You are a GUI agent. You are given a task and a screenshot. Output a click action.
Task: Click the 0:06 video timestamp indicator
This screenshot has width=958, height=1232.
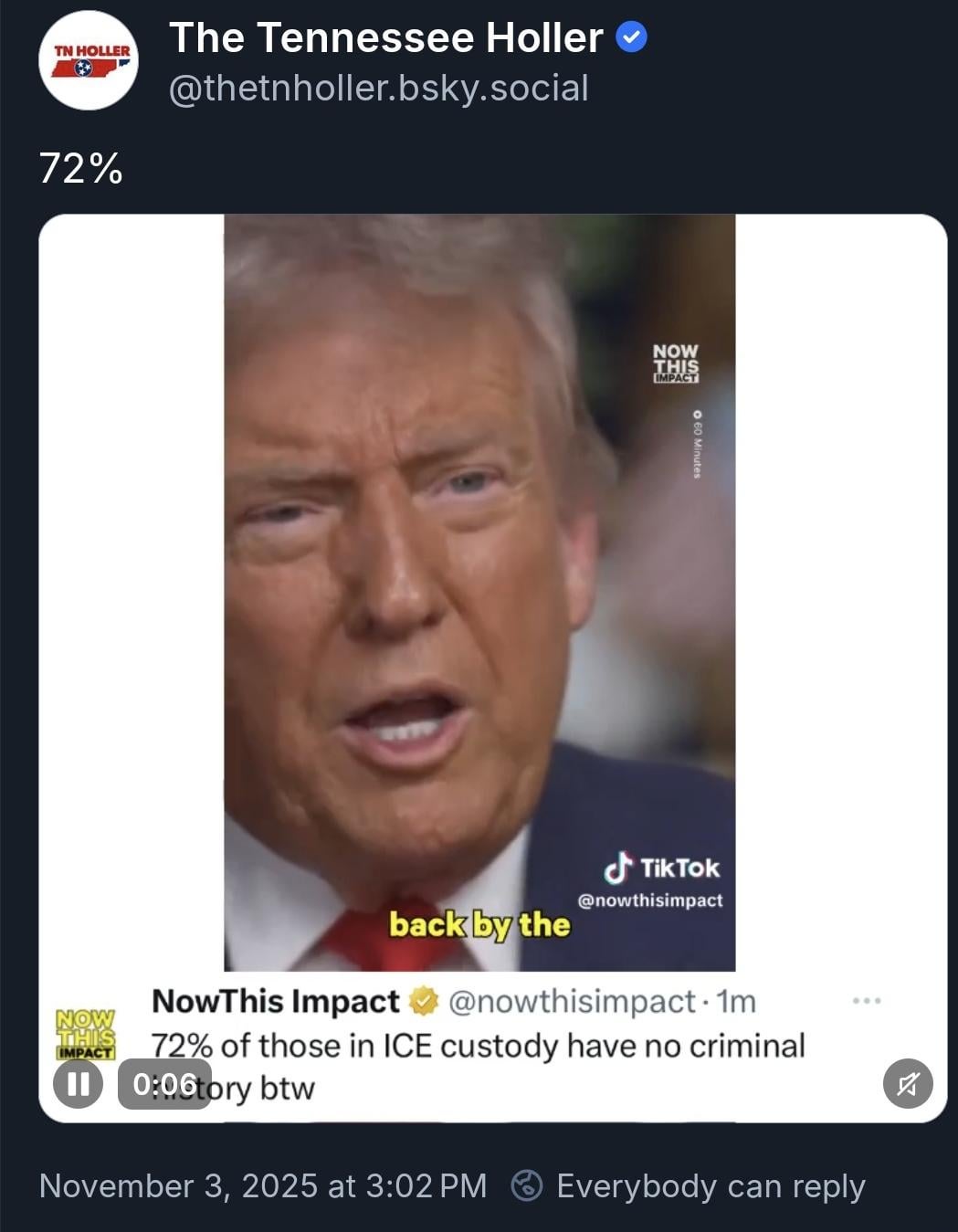(164, 1084)
